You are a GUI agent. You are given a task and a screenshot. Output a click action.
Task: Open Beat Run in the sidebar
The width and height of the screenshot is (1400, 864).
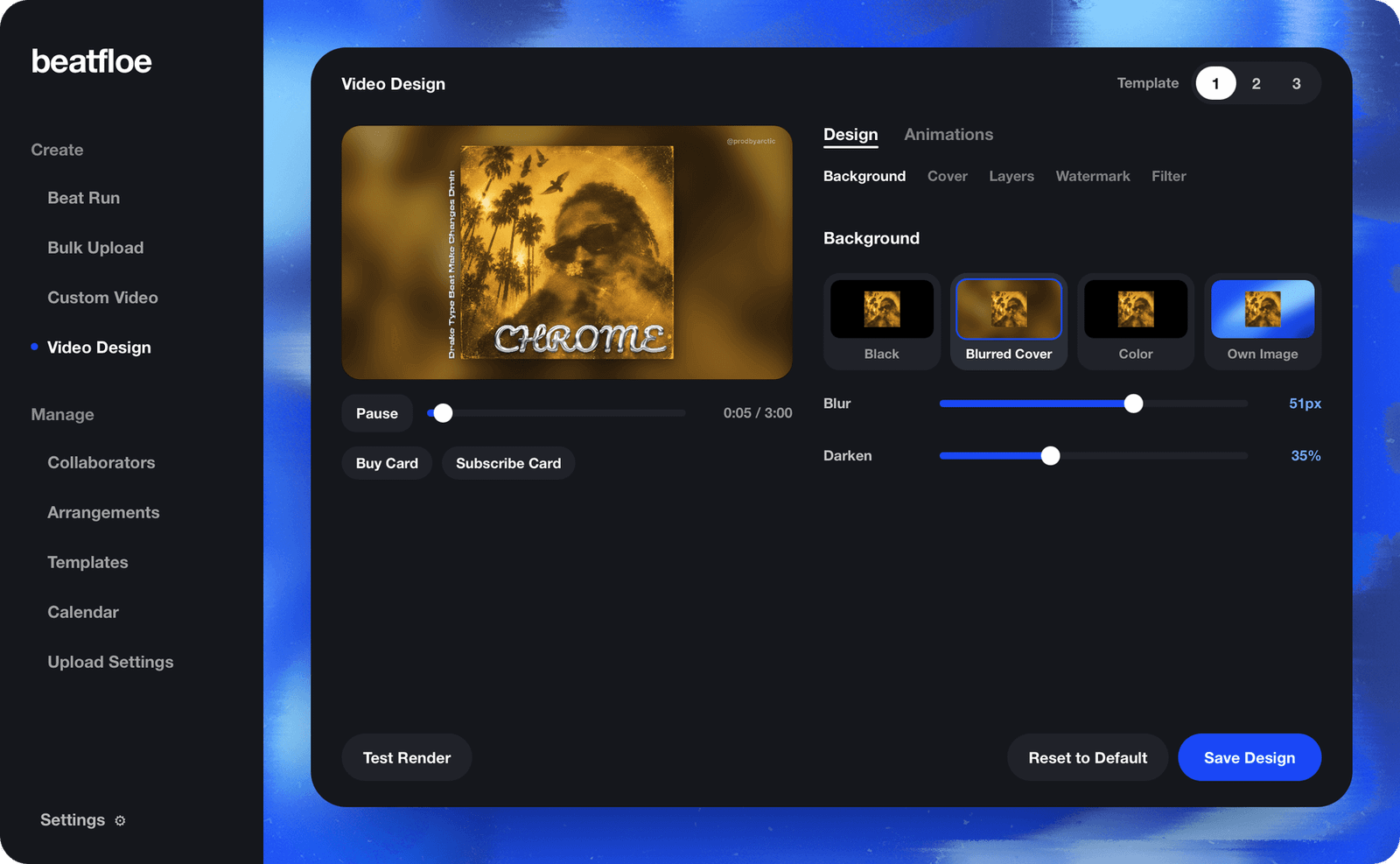[x=84, y=198]
